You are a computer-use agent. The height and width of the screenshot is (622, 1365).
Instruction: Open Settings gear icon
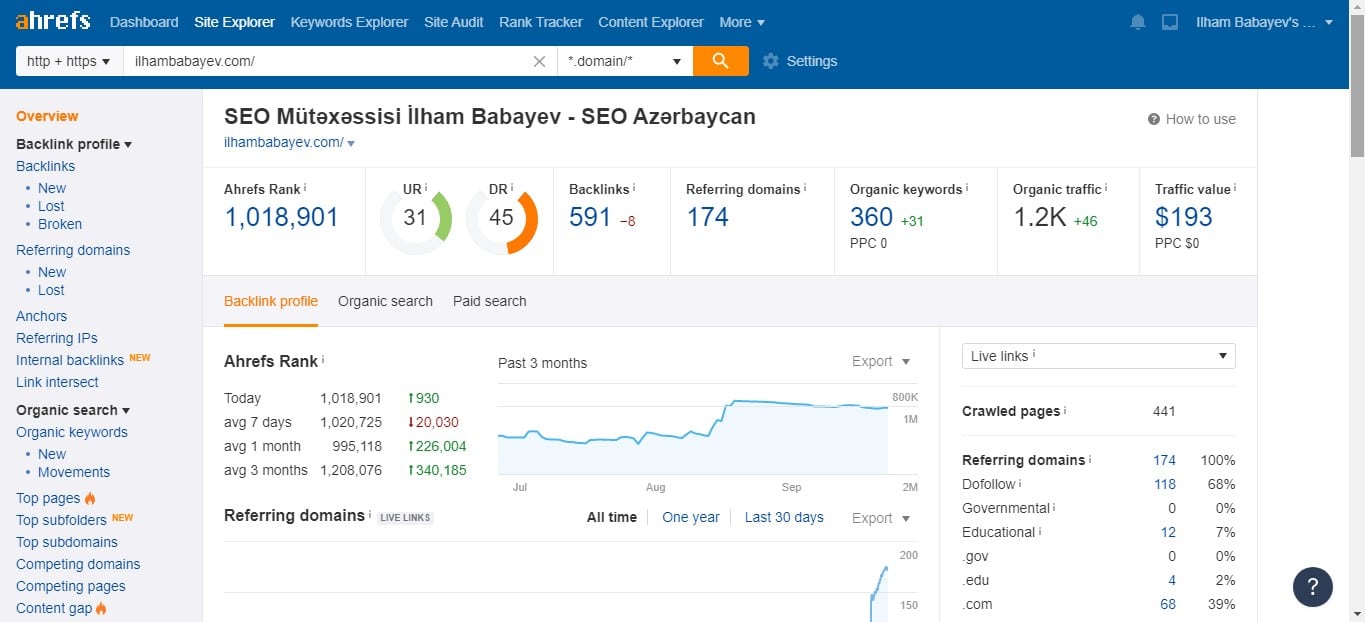(770, 61)
